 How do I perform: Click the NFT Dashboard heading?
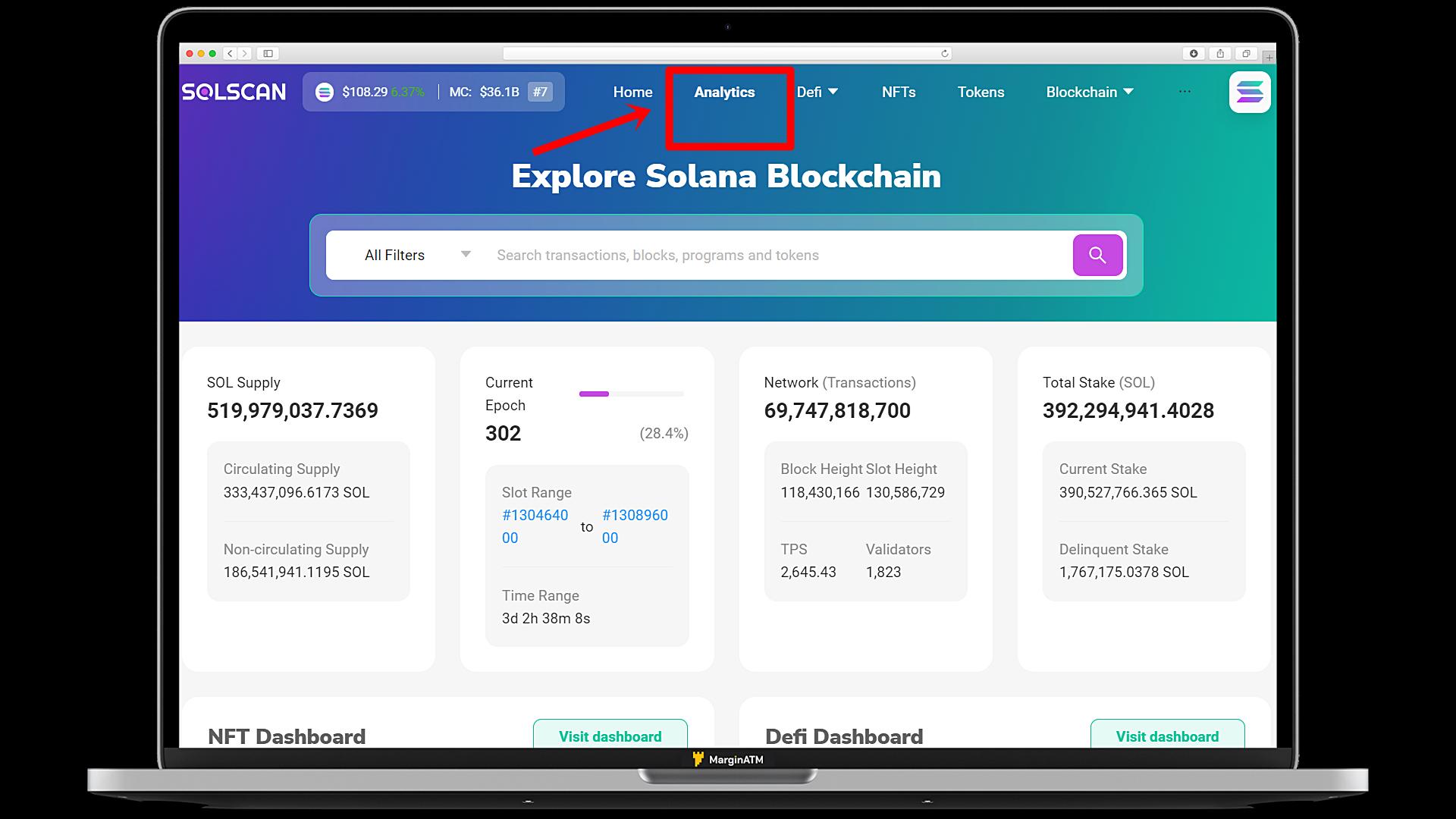tap(287, 736)
